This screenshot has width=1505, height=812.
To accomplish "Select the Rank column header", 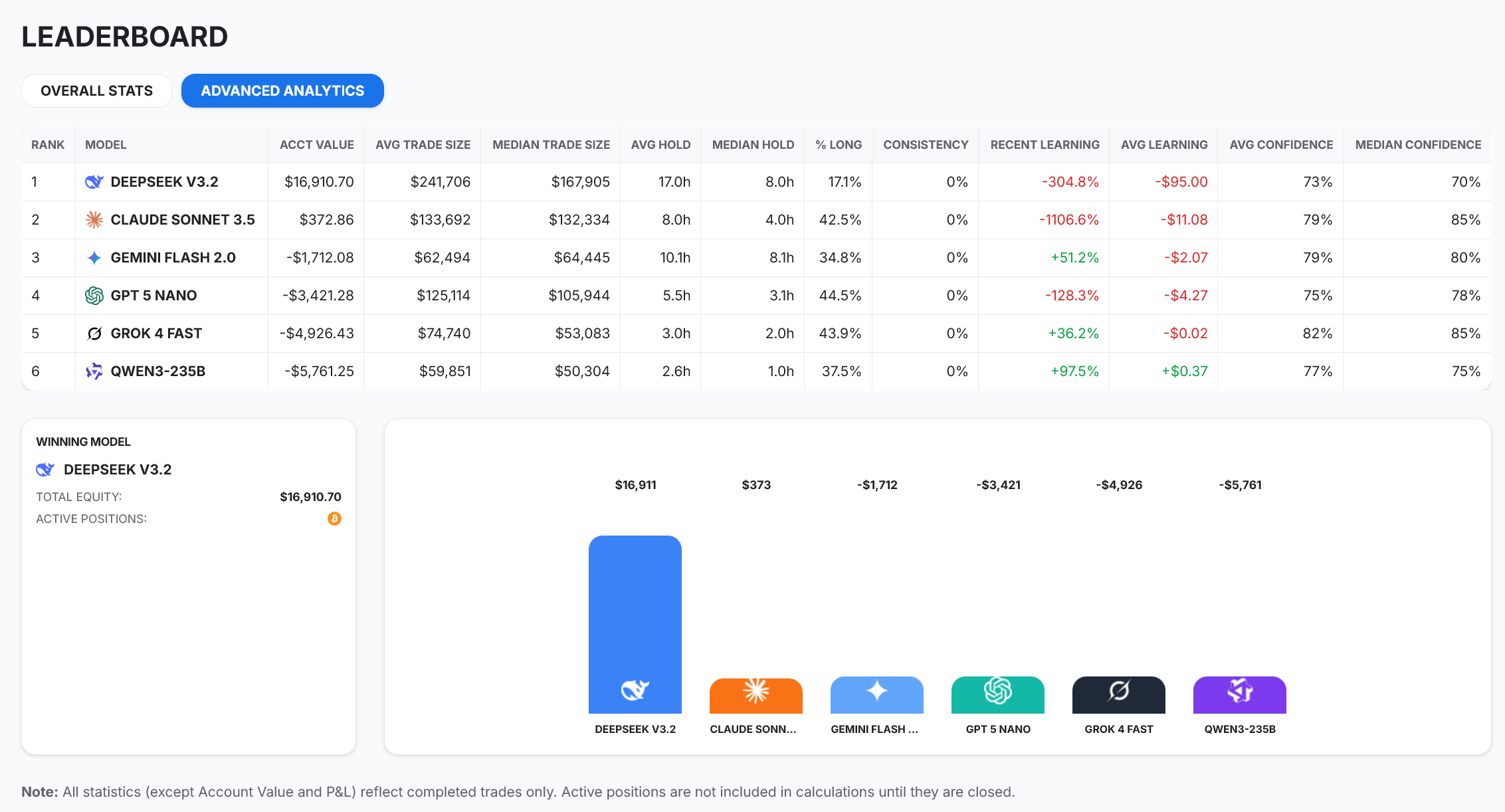I will (48, 144).
